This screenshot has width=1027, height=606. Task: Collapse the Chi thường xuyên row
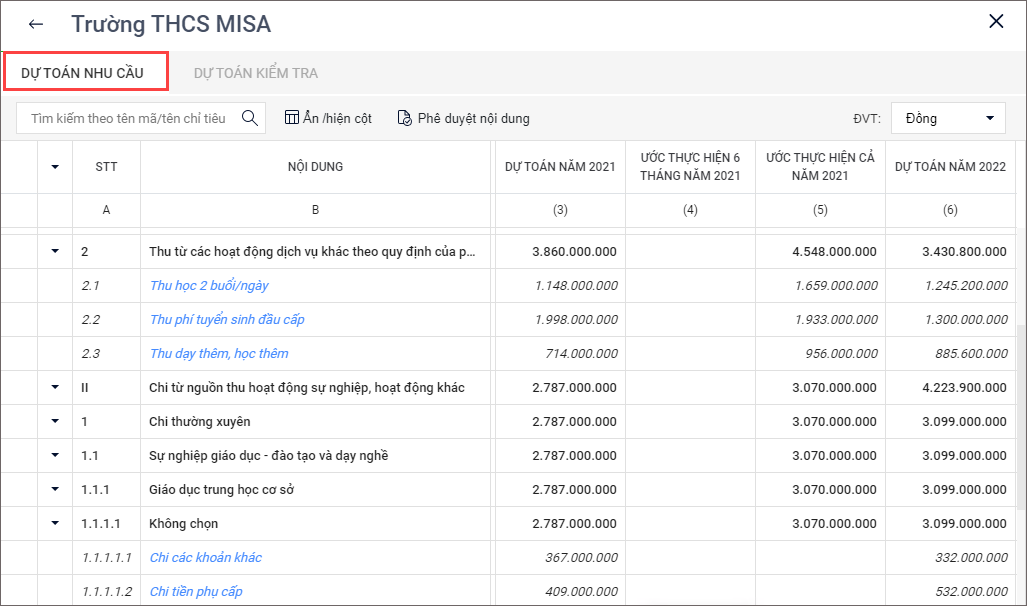coord(55,421)
